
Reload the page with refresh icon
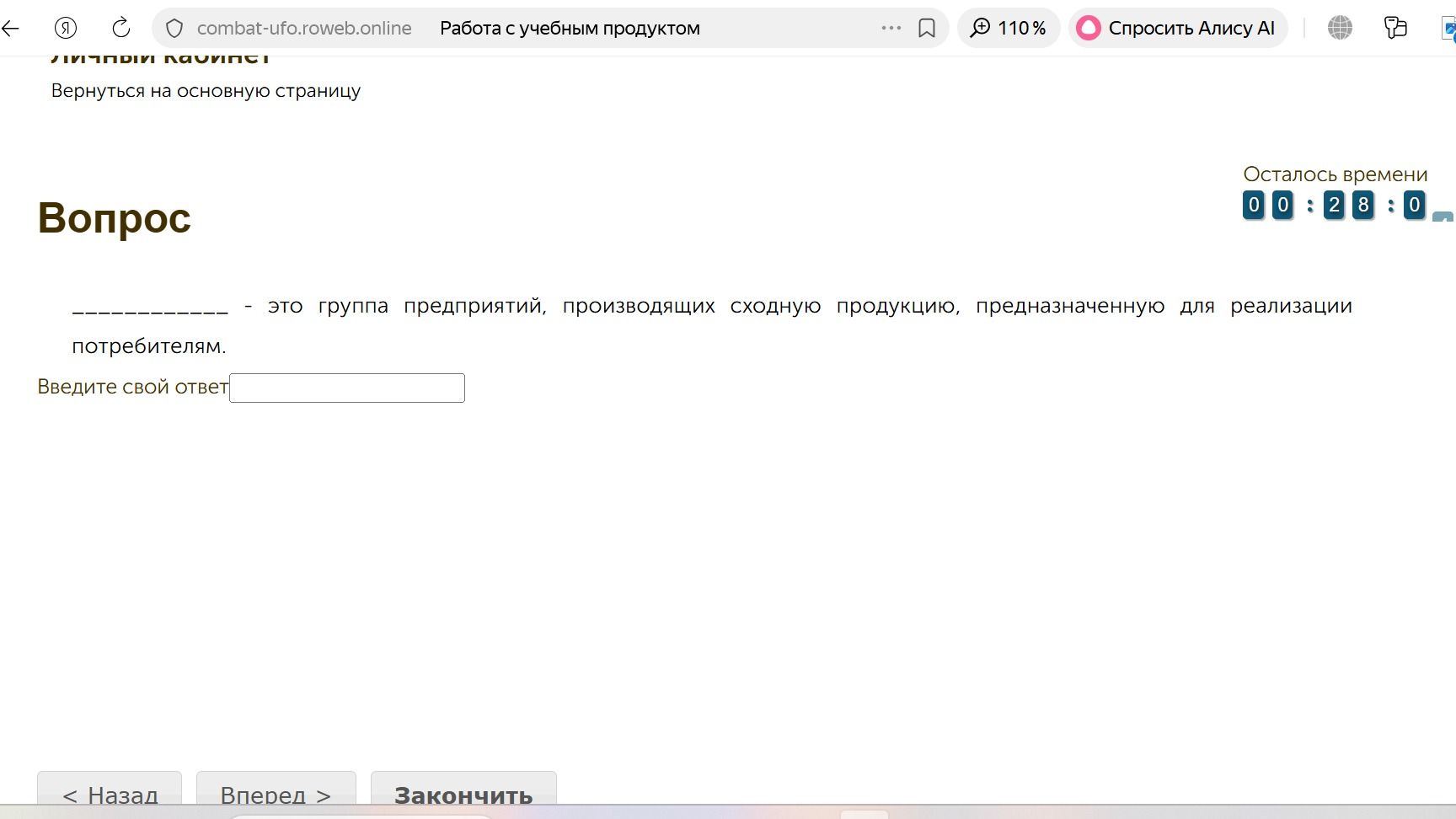pyautogui.click(x=121, y=28)
